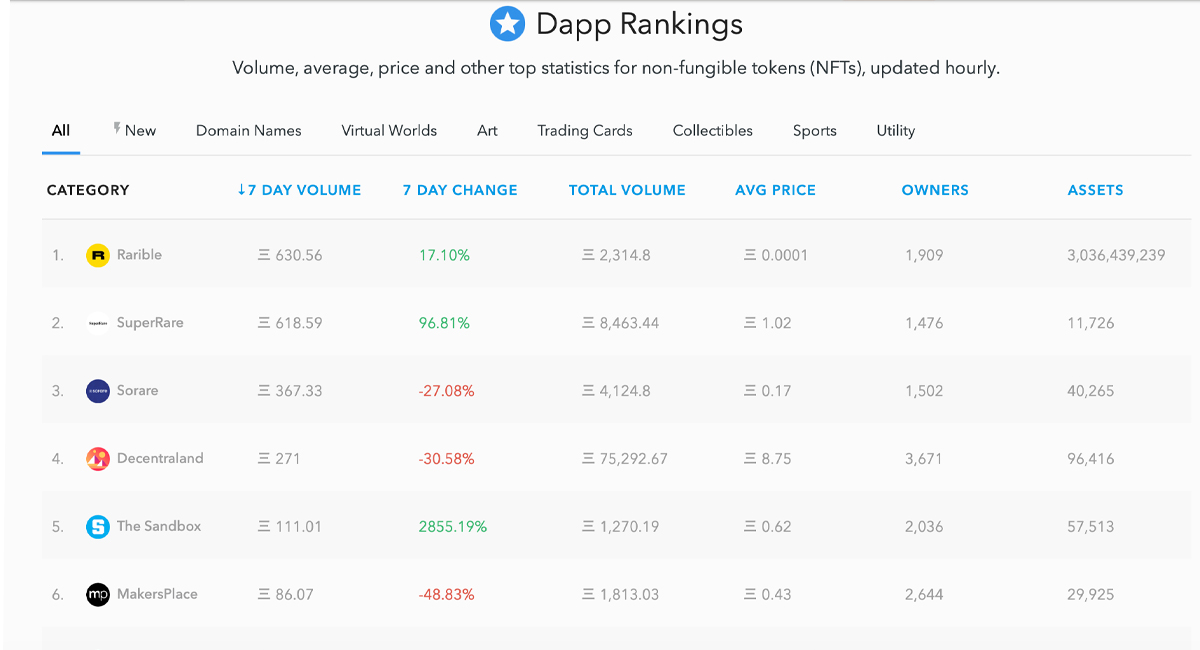Viewport: 1200px width, 650px height.
Task: Open the MakersPlace dapp link
Action: point(157,594)
